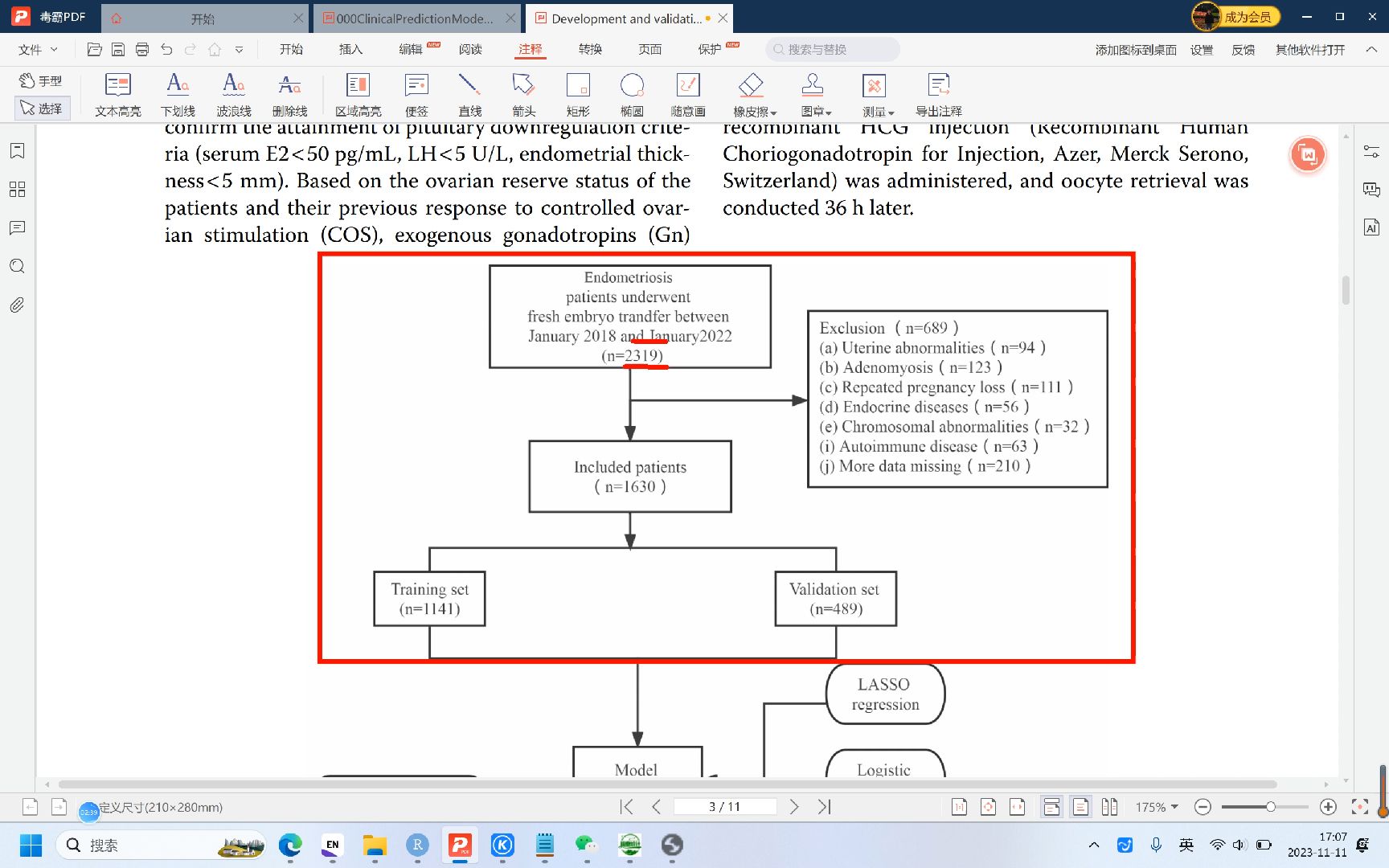The width and height of the screenshot is (1389, 868).
Task: Open properties settings in right sidebar
Action: pos(1371,151)
